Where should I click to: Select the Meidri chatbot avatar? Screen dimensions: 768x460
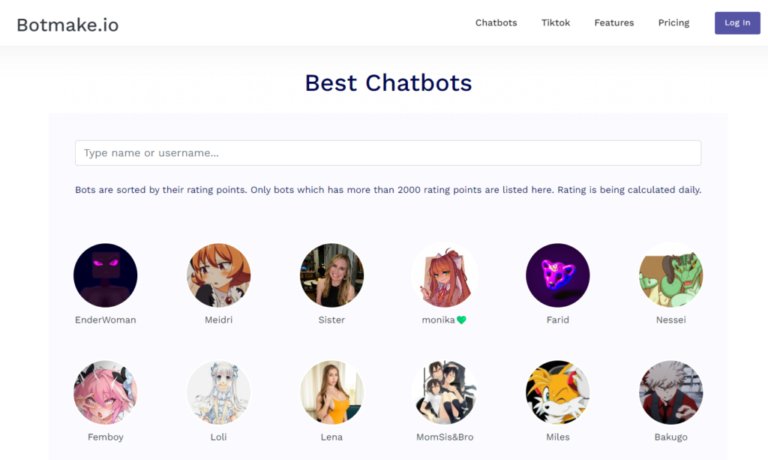218,275
